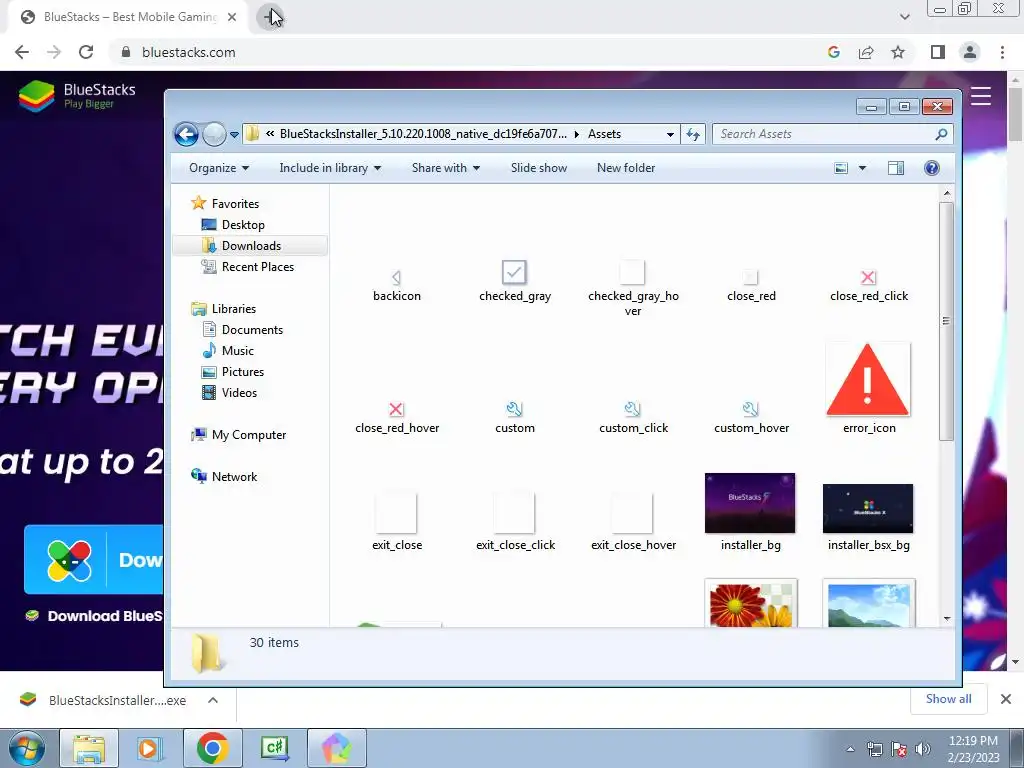Open the Chrome profile menu
Screen dimensions: 1024x768
[970, 52]
